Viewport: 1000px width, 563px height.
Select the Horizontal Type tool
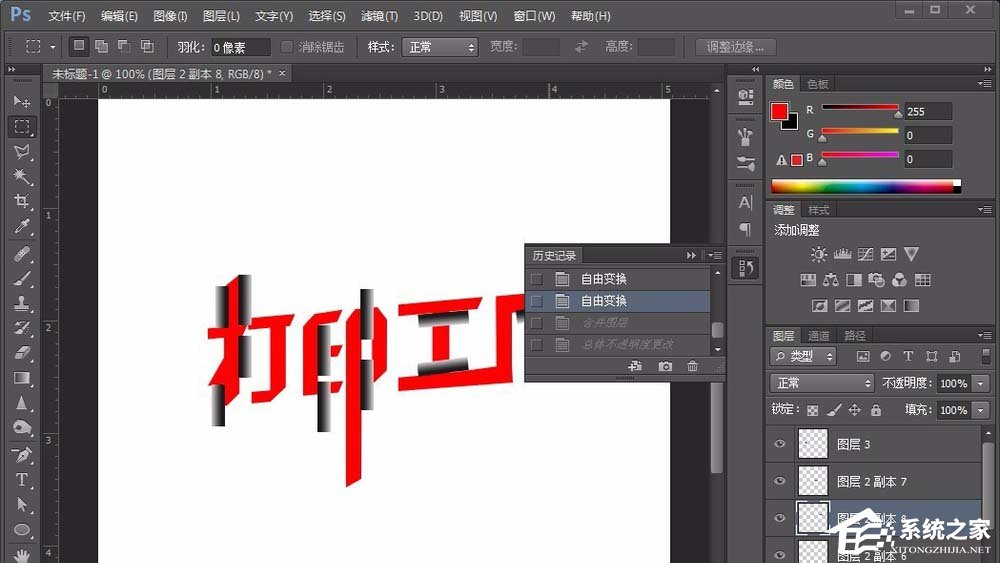(22, 480)
